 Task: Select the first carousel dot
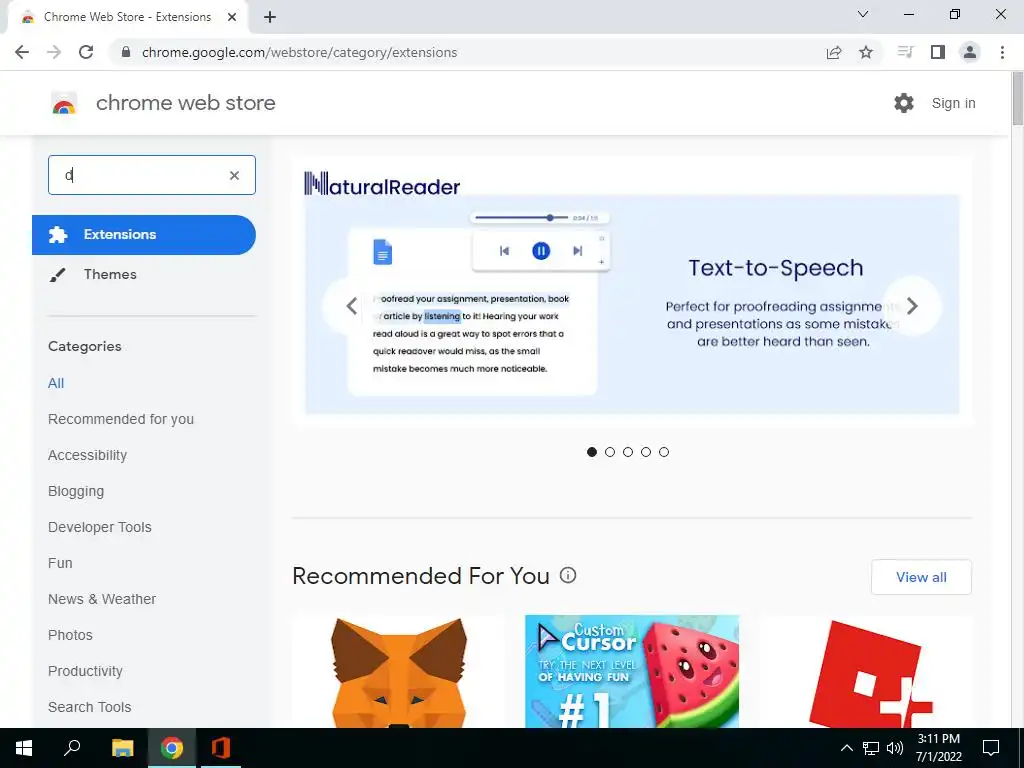(x=592, y=452)
